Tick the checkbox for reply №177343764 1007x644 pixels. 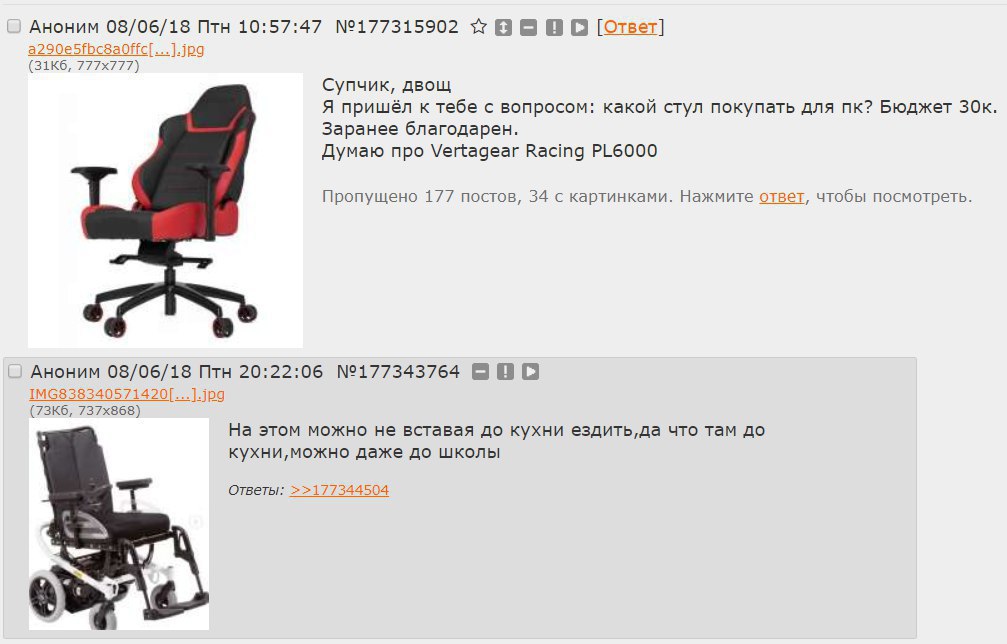pyautogui.click(x=15, y=371)
